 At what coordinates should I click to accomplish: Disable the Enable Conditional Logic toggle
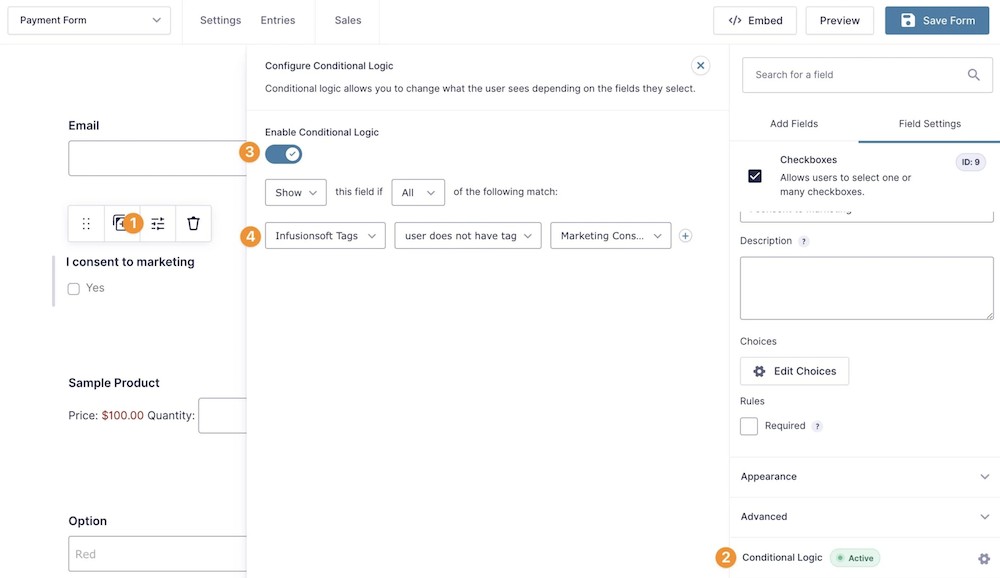[281, 153]
